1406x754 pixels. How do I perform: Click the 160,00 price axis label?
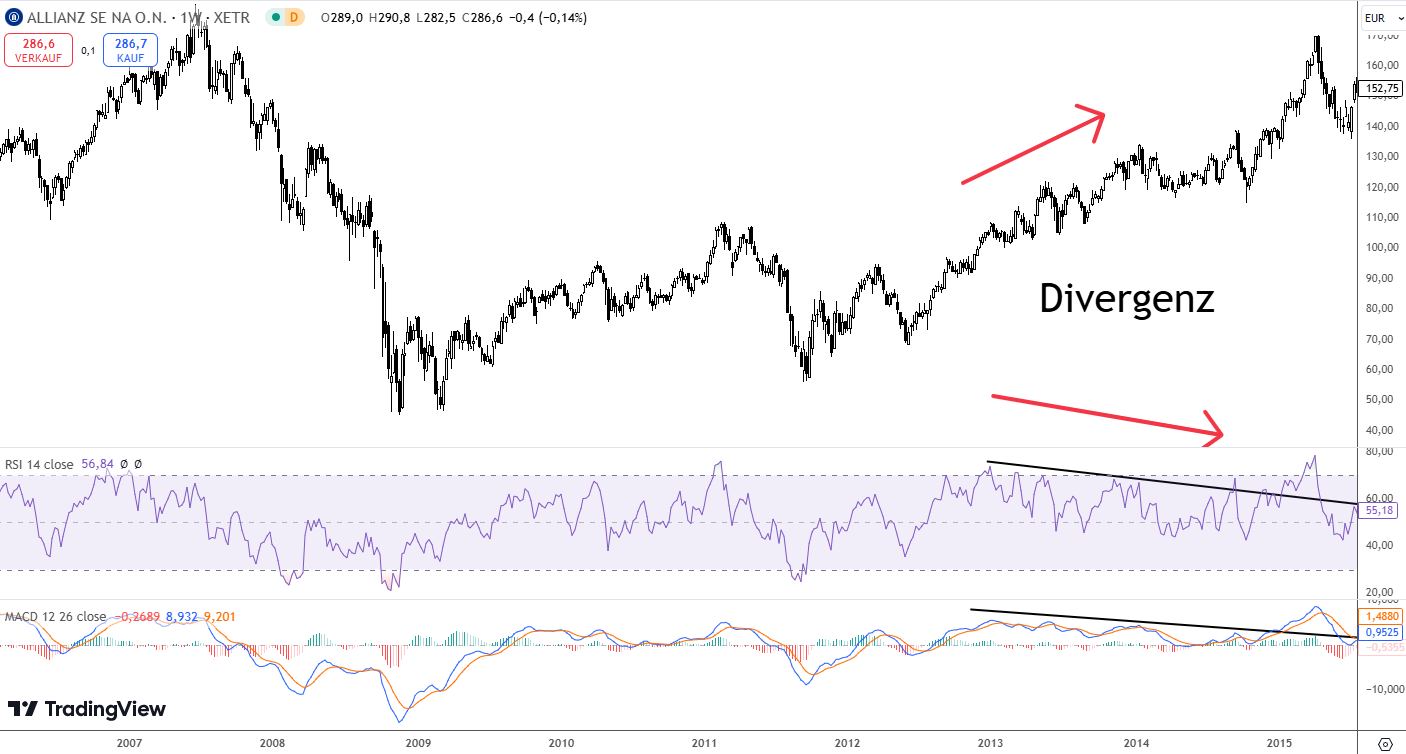click(x=1381, y=66)
